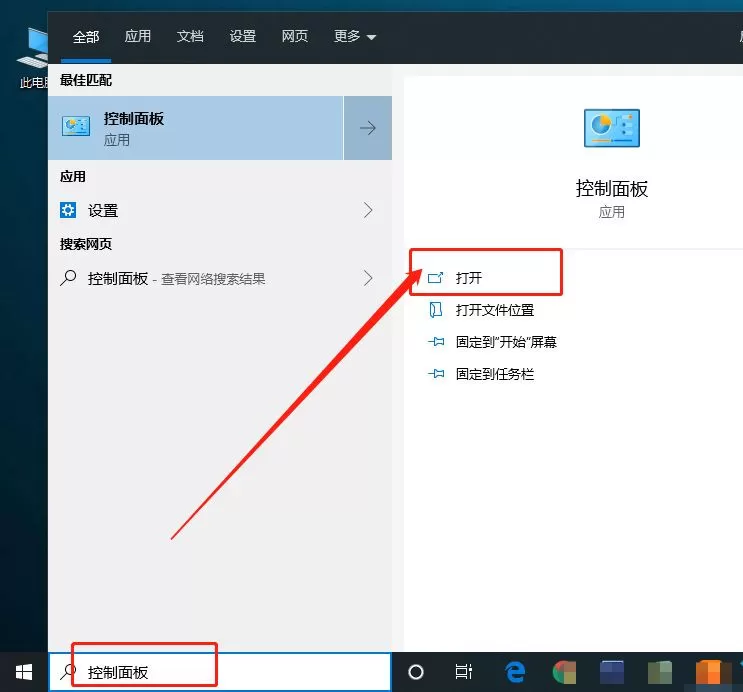Click the 打开 open icon in preview pane
The image size is (743, 692).
tap(435, 278)
